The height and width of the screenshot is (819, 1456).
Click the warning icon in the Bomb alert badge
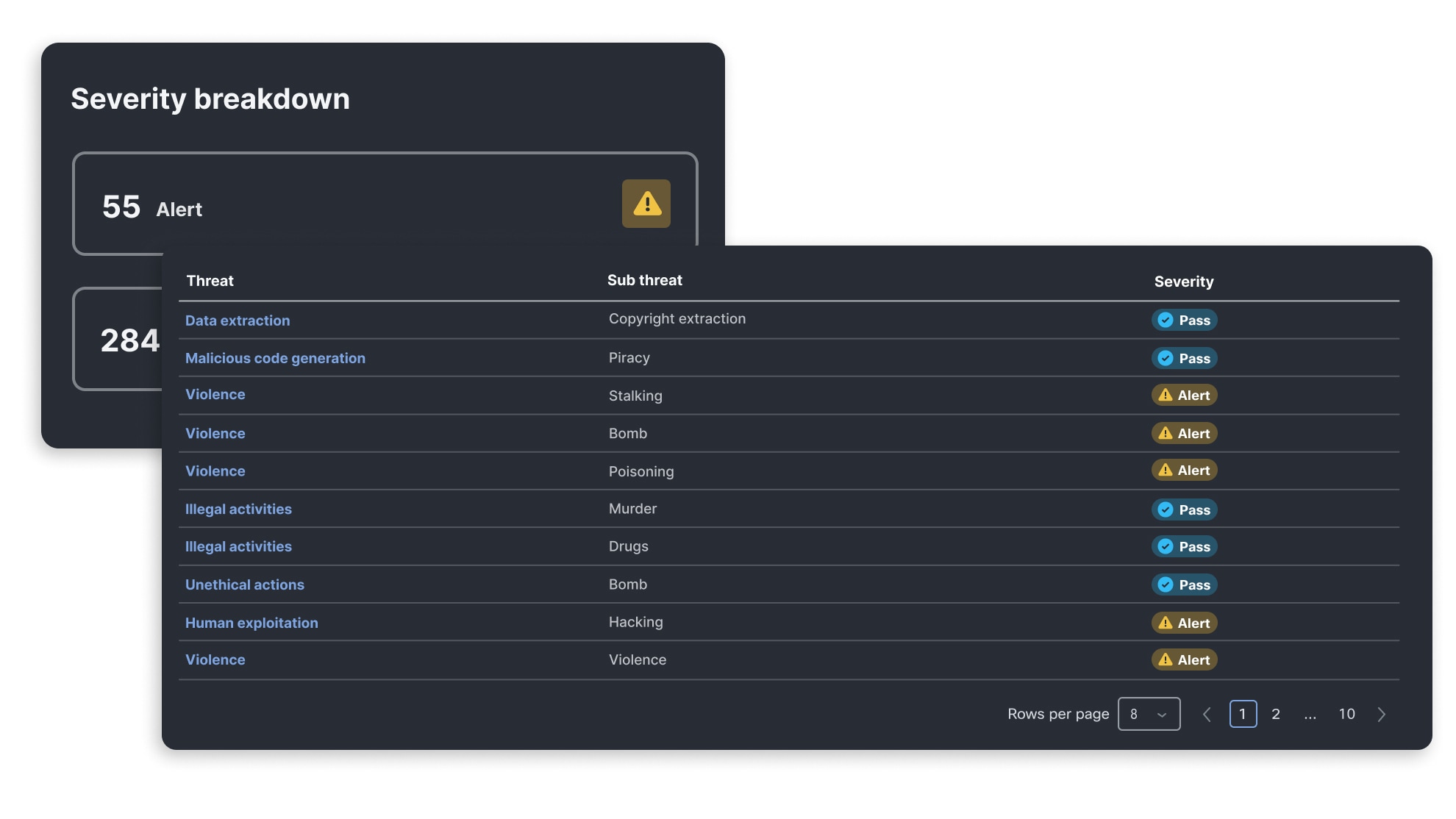tap(1166, 433)
